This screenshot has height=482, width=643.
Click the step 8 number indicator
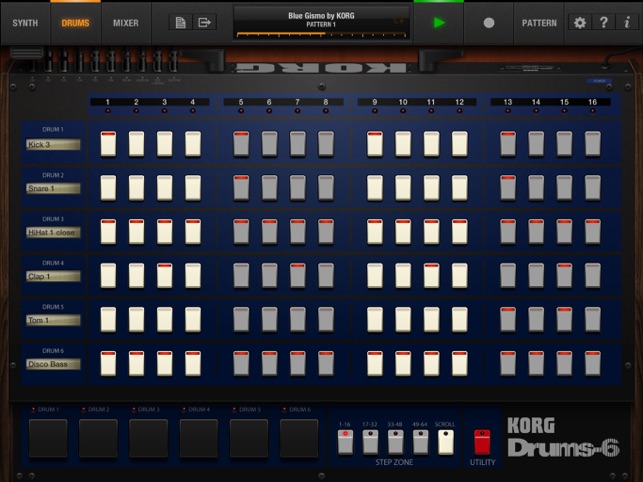(x=326, y=102)
